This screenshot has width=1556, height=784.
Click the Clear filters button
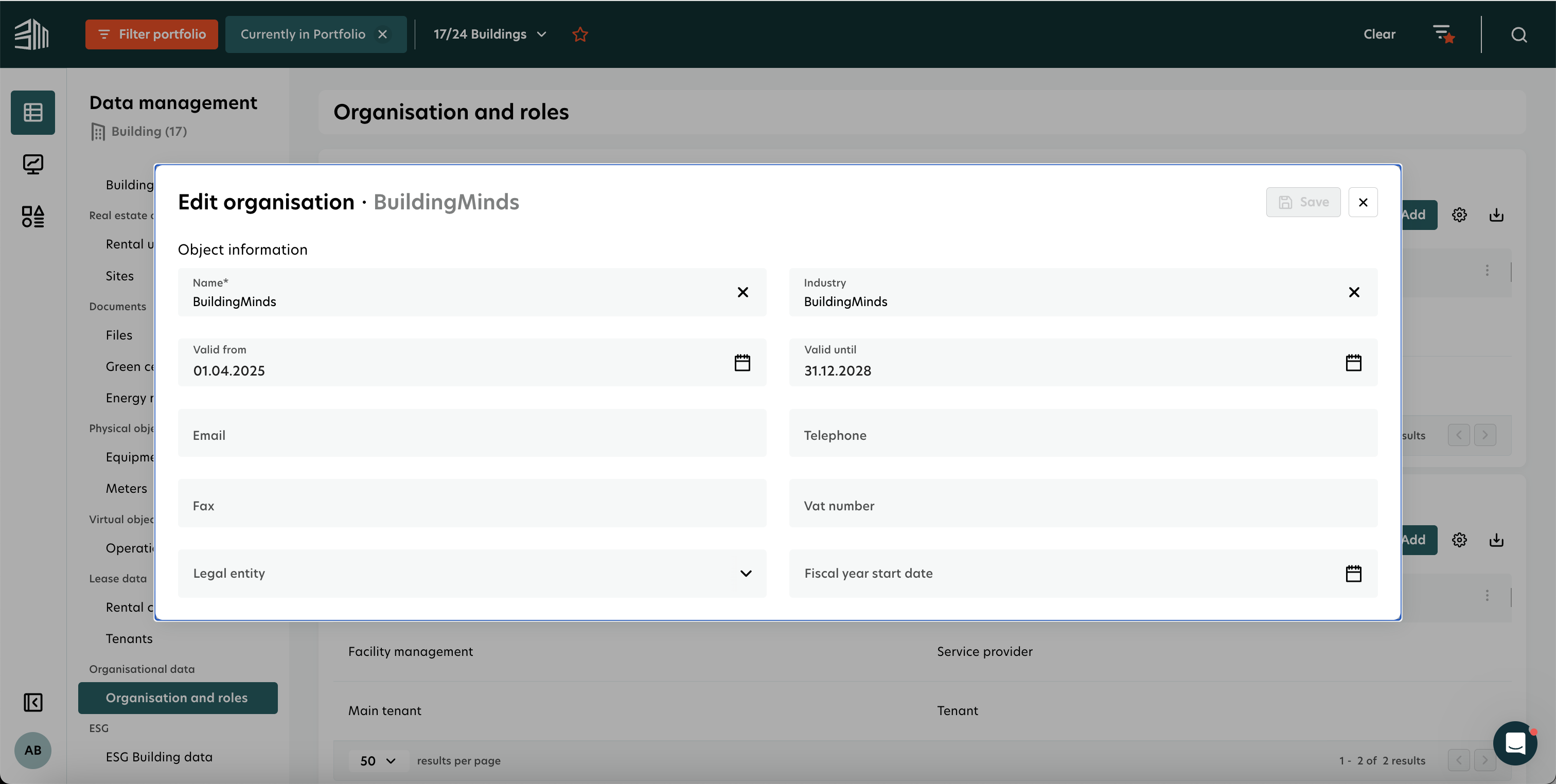[x=1379, y=34]
